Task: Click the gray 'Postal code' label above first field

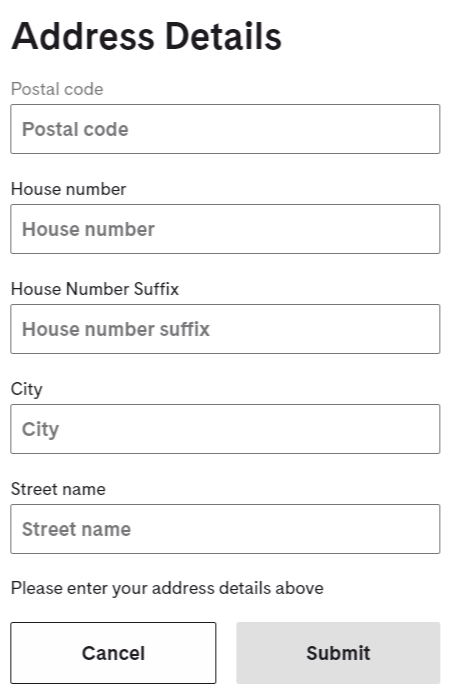Action: 57,89
